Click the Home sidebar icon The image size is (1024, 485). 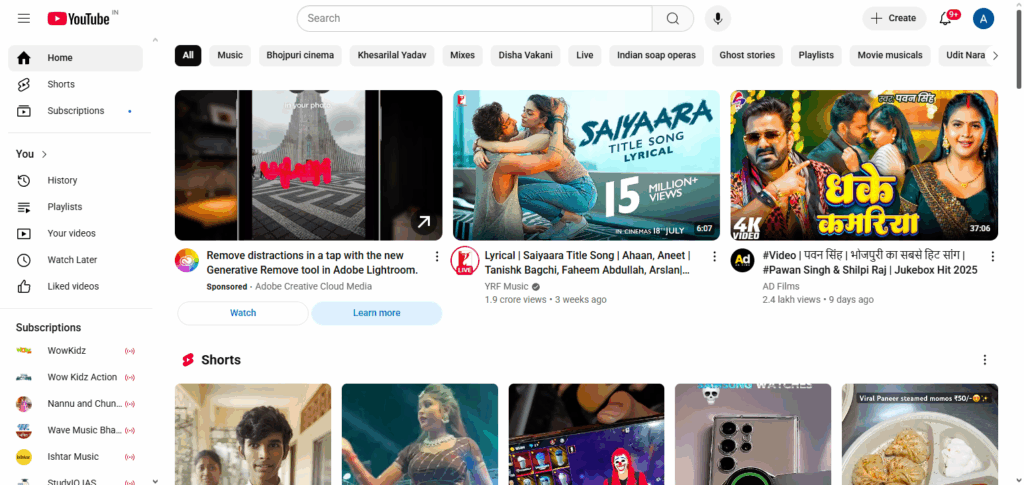[24, 57]
